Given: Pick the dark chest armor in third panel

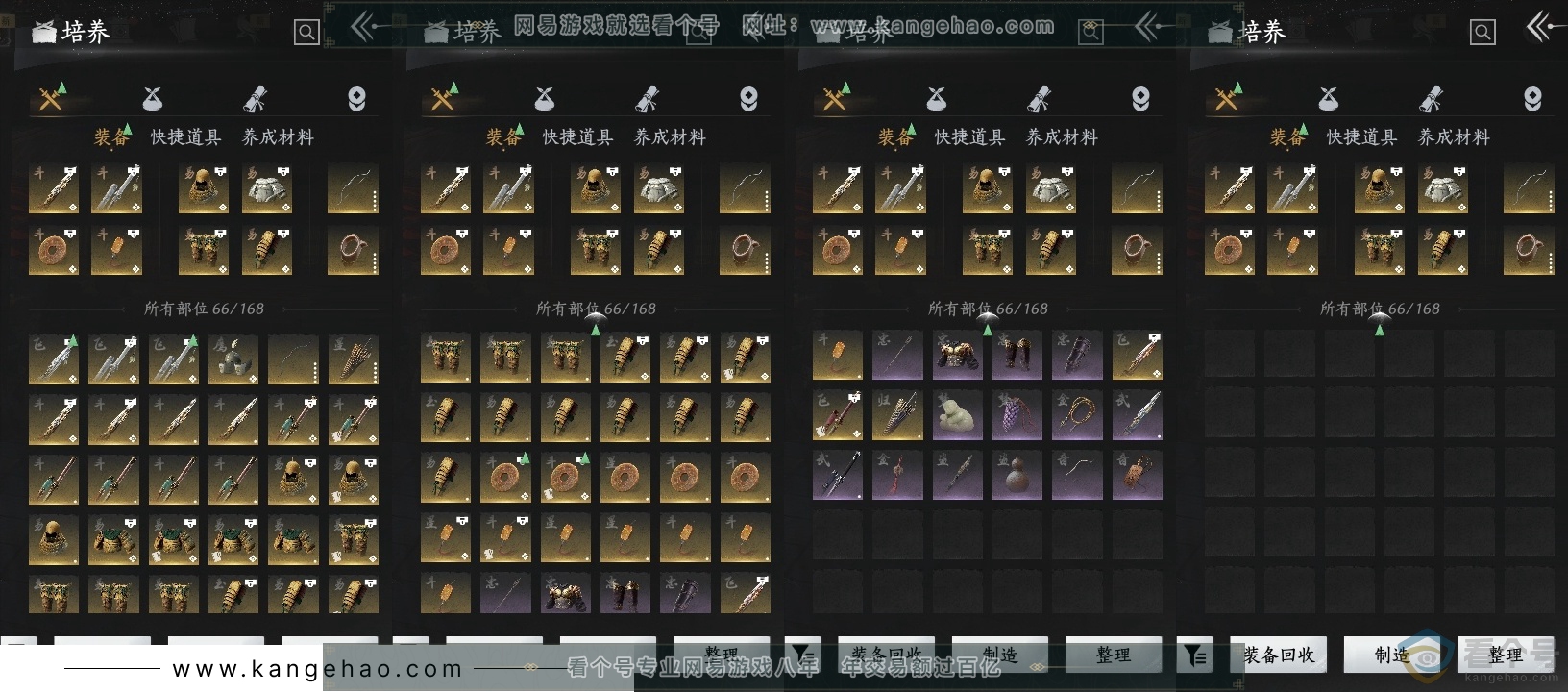Looking at the screenshot, I should 958,356.
